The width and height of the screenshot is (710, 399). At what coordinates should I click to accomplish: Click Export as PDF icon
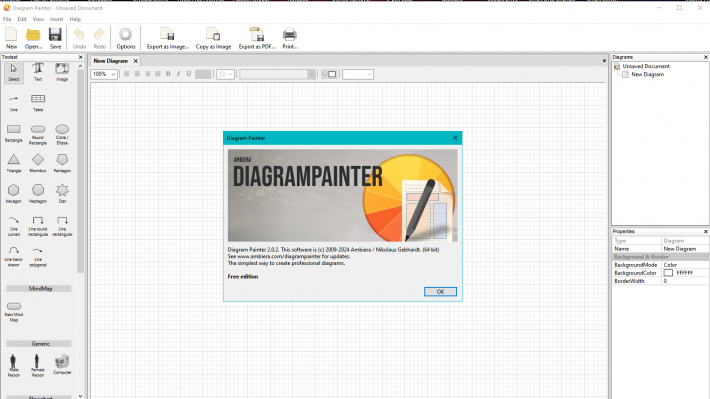click(x=257, y=38)
